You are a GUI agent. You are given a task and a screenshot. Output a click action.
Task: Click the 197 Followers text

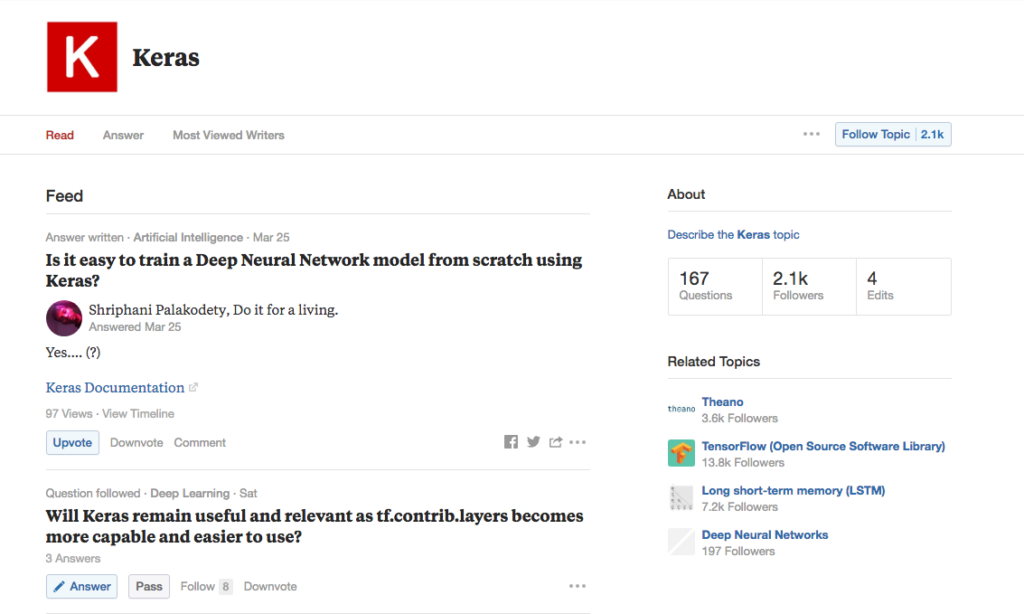pos(739,551)
